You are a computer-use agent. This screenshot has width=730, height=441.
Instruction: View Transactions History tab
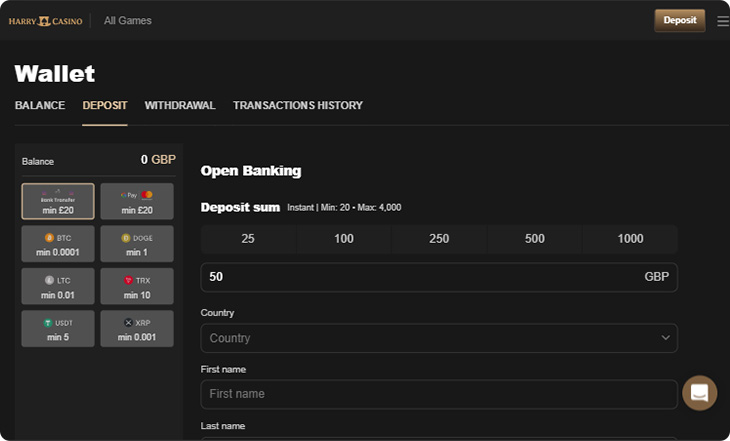pyautogui.click(x=298, y=105)
